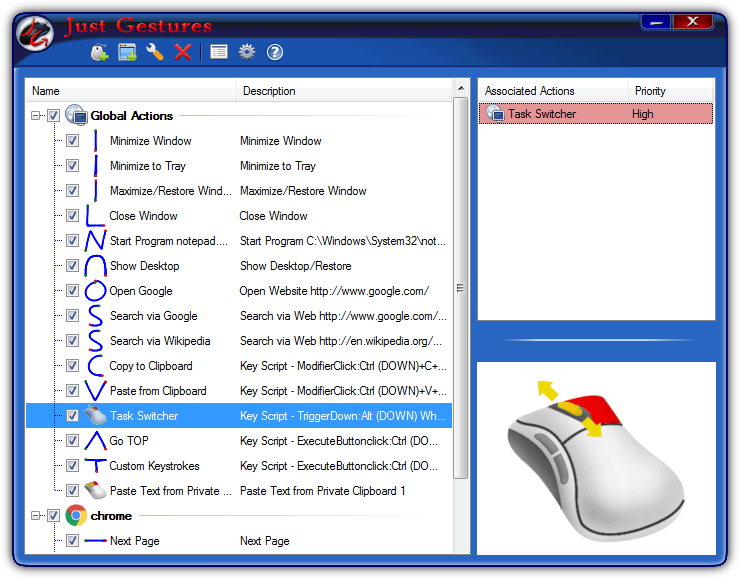Click the High priority value
The width and height of the screenshot is (740, 578).
click(x=643, y=114)
